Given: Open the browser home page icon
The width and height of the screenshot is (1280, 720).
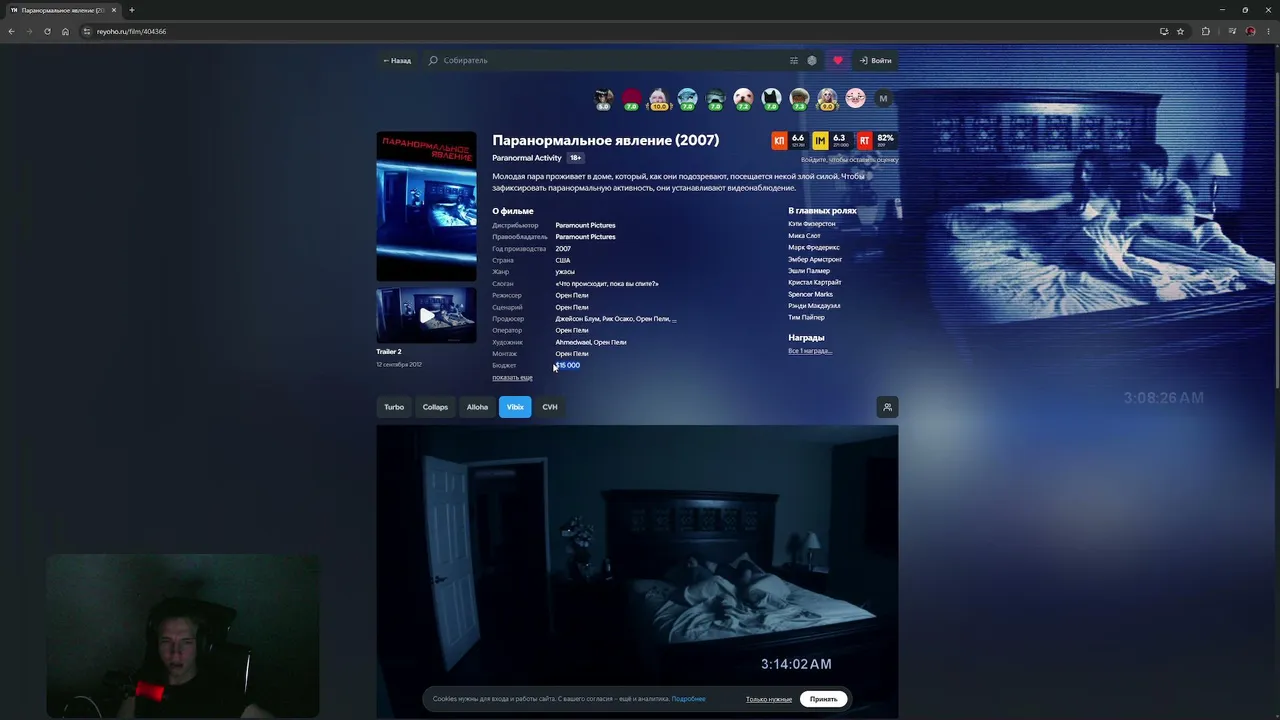Looking at the screenshot, I should [65, 31].
